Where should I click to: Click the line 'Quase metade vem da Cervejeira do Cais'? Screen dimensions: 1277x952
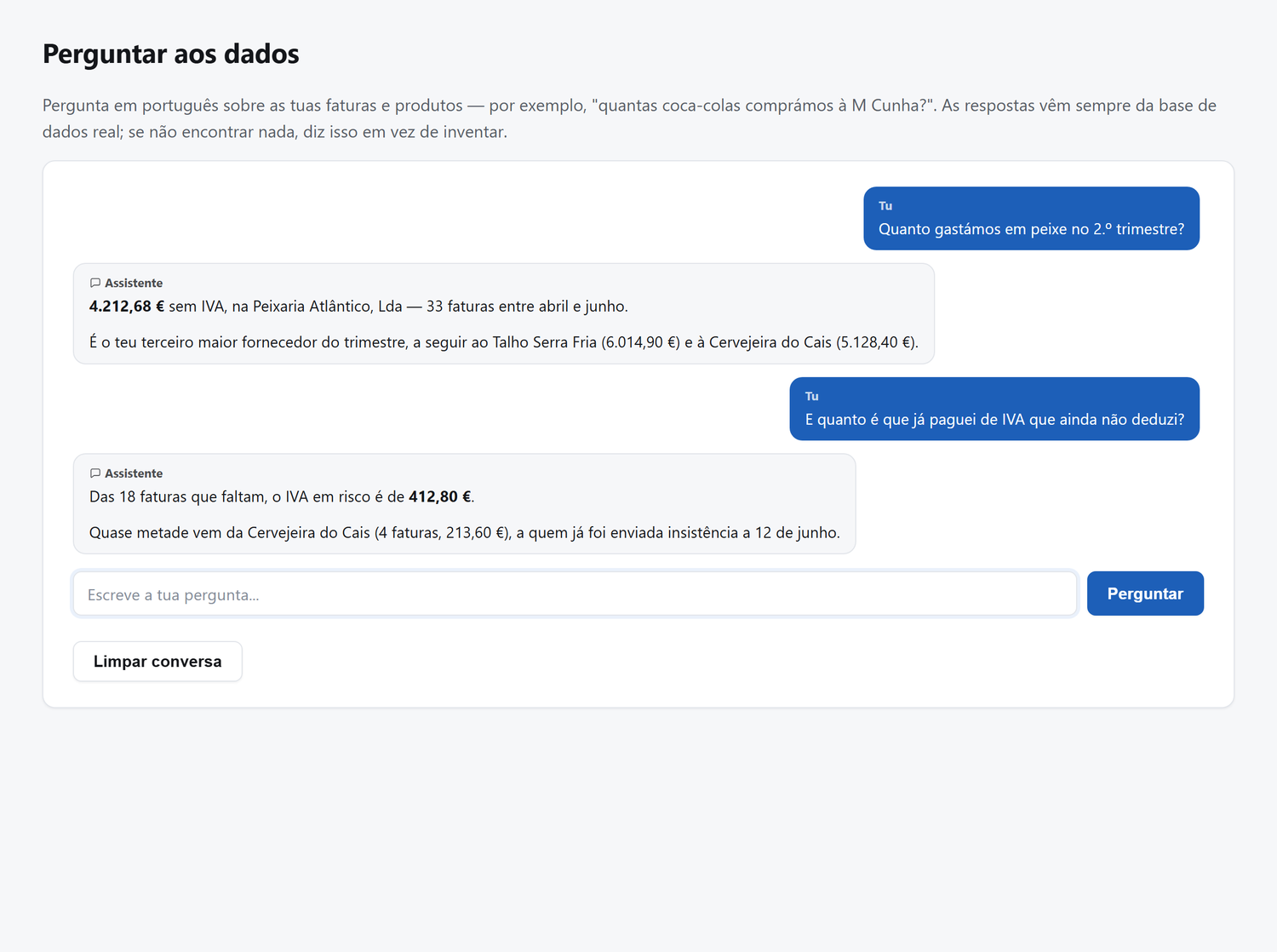click(x=465, y=533)
